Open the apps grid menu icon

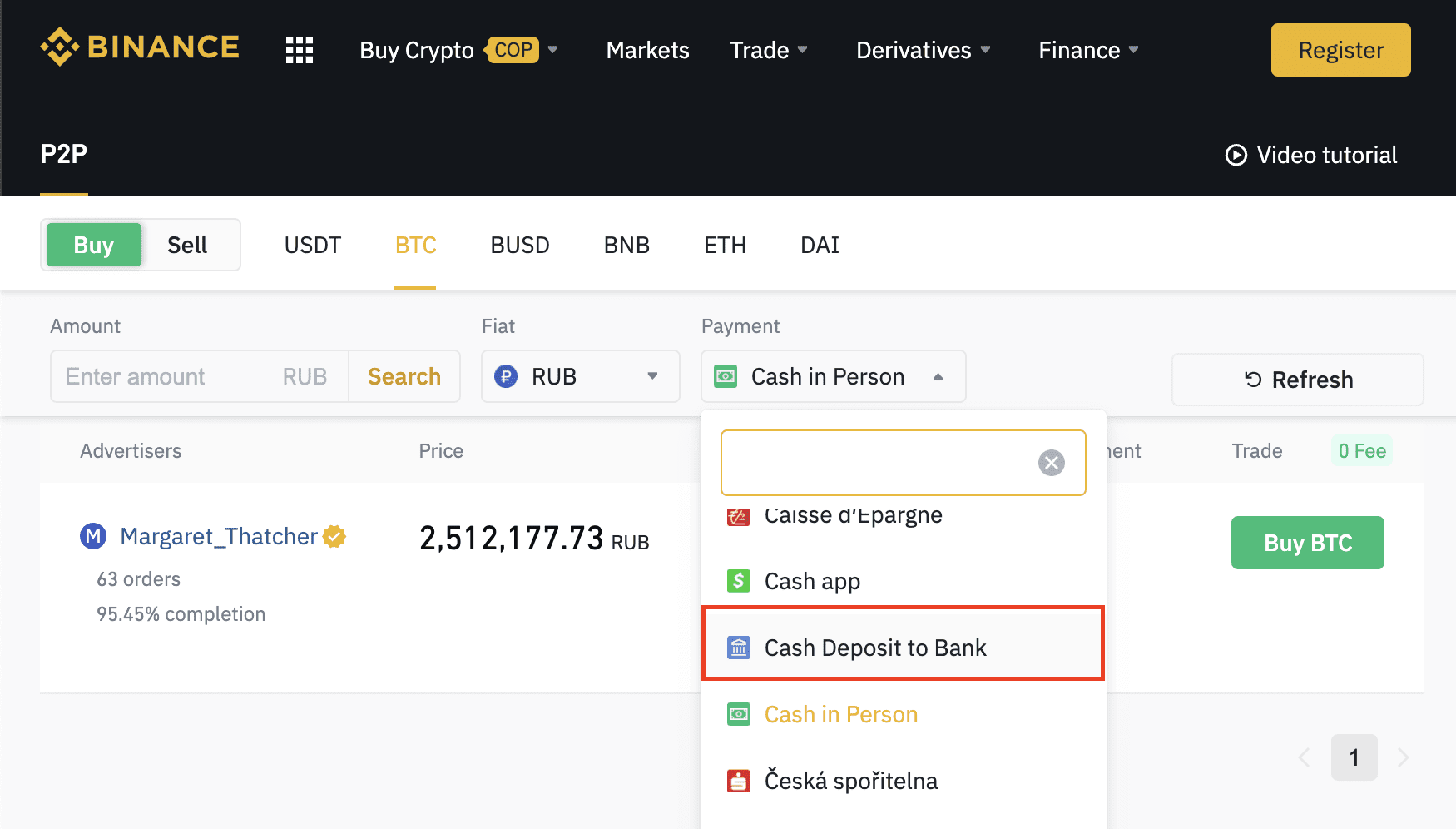300,50
